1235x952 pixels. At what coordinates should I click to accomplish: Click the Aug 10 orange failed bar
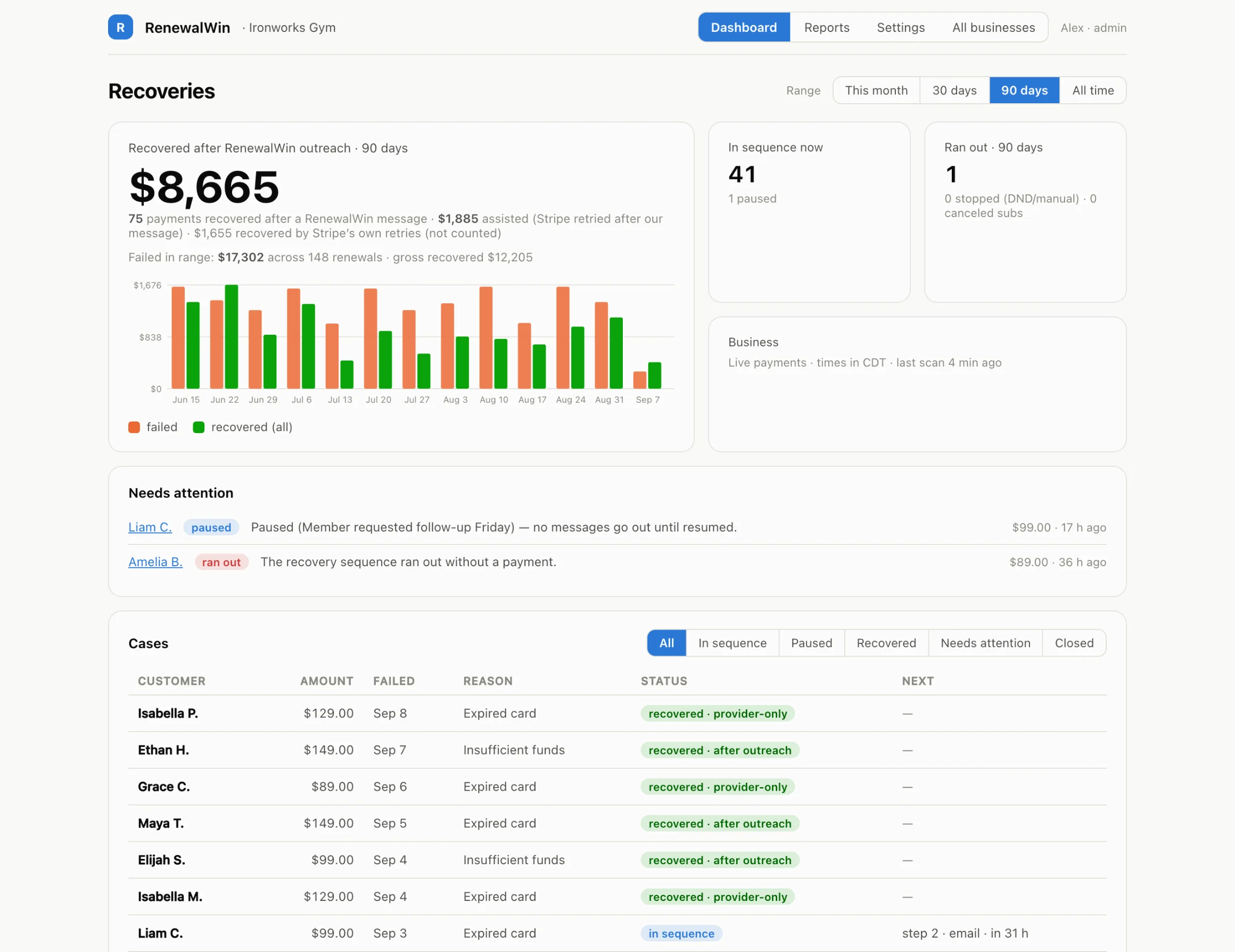[485, 337]
